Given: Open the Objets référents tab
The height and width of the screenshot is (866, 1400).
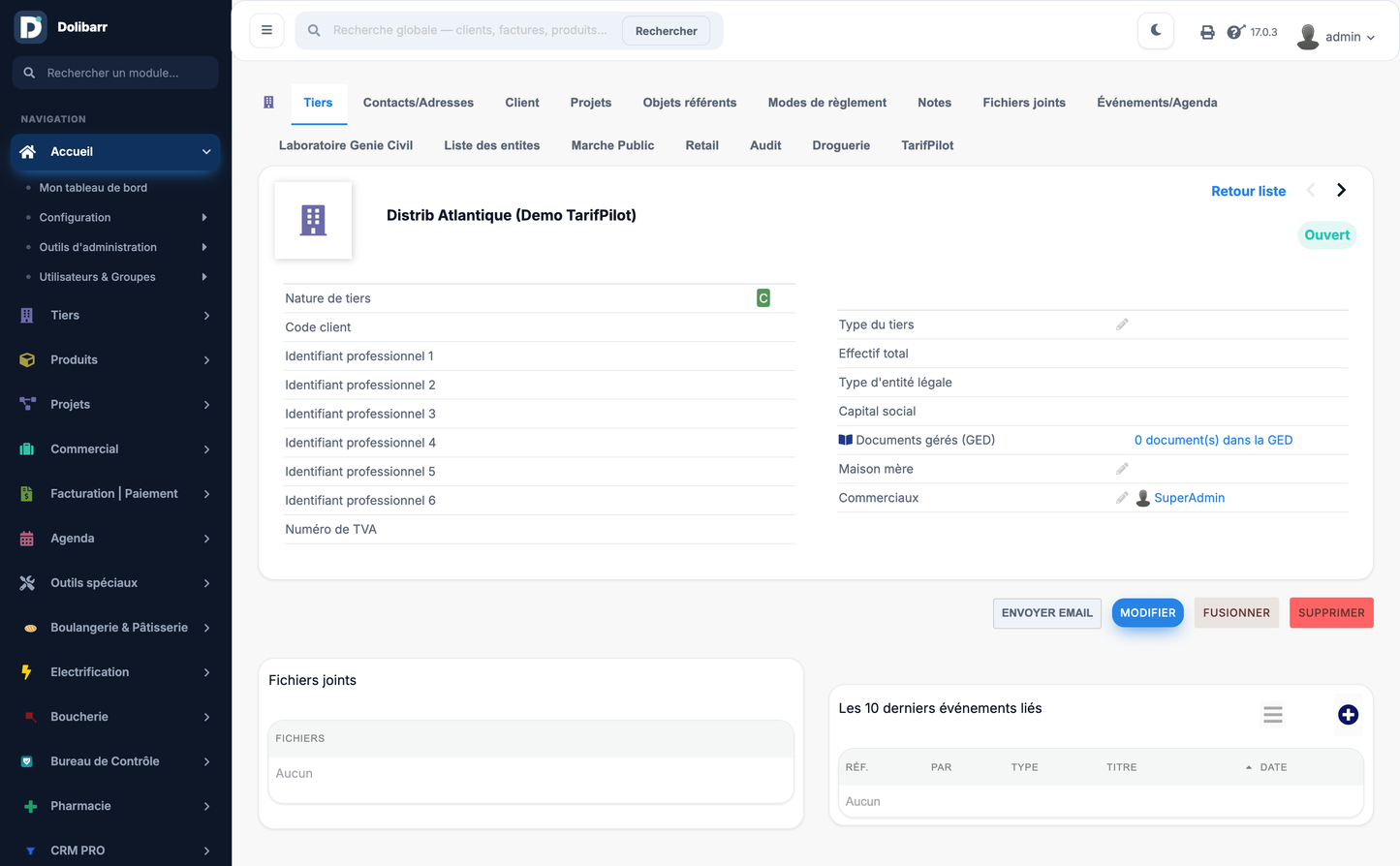Looking at the screenshot, I should coord(690,103).
